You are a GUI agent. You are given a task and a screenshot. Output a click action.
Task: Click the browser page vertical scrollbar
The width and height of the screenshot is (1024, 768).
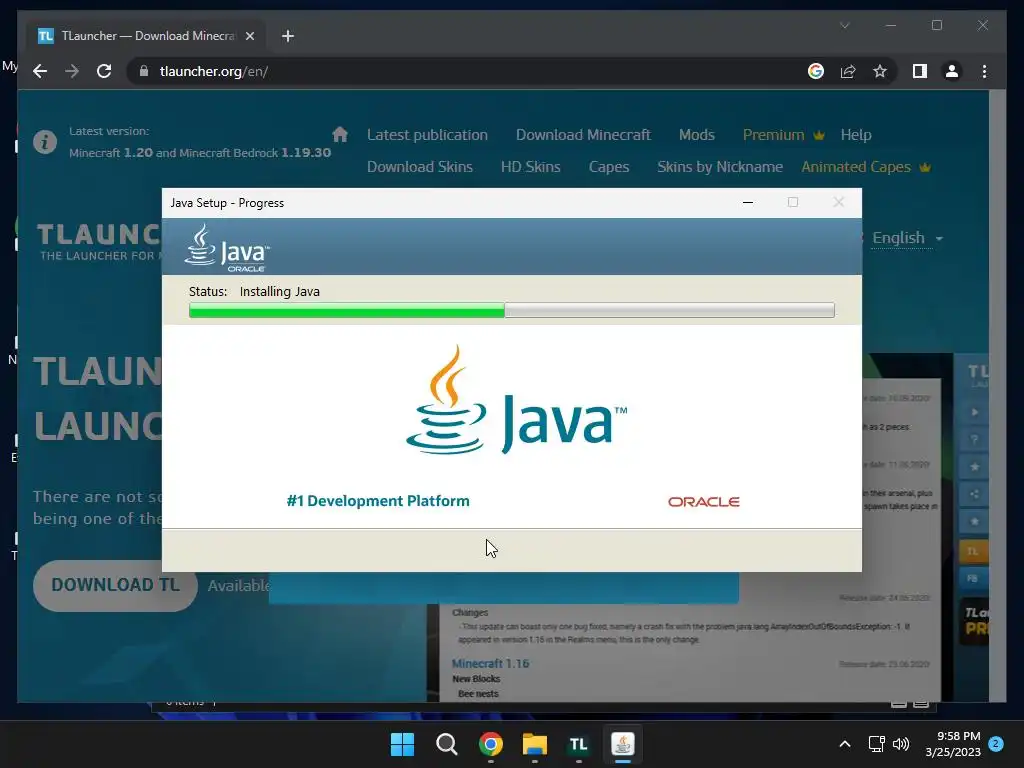coord(997,396)
